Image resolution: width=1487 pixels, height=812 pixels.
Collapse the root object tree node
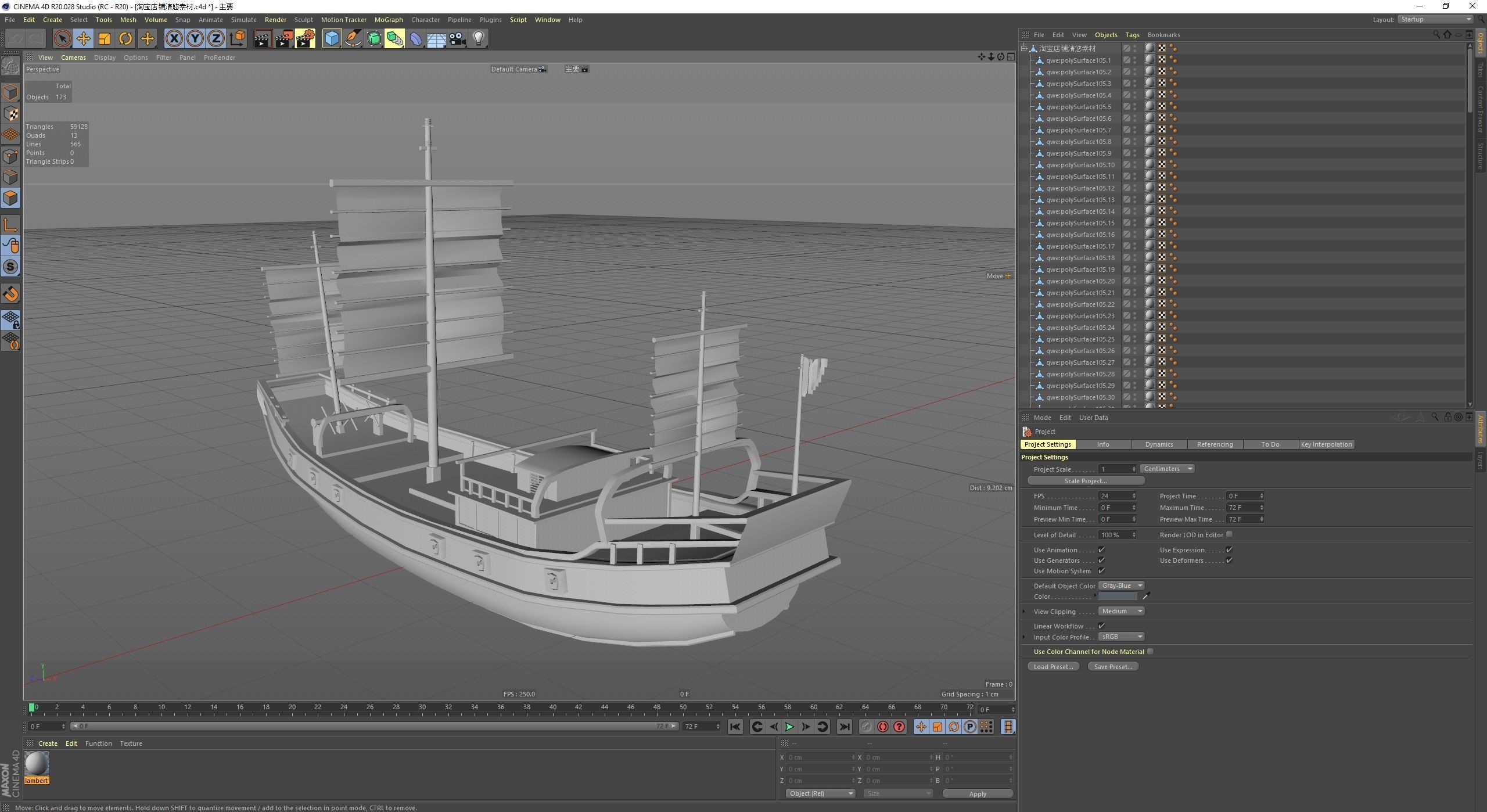pyautogui.click(x=1024, y=48)
